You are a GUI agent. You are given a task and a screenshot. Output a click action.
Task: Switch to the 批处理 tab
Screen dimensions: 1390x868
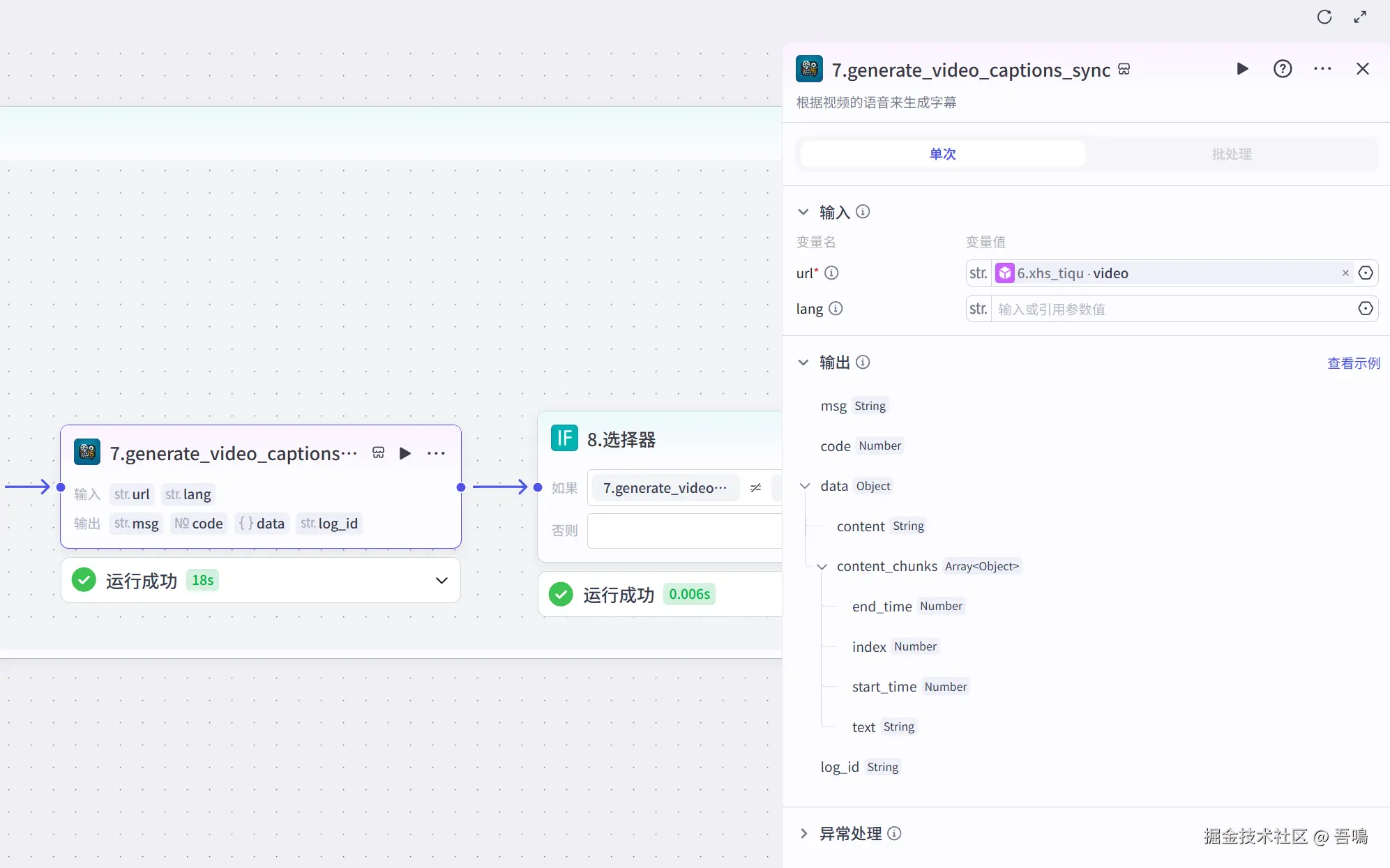point(1231,154)
